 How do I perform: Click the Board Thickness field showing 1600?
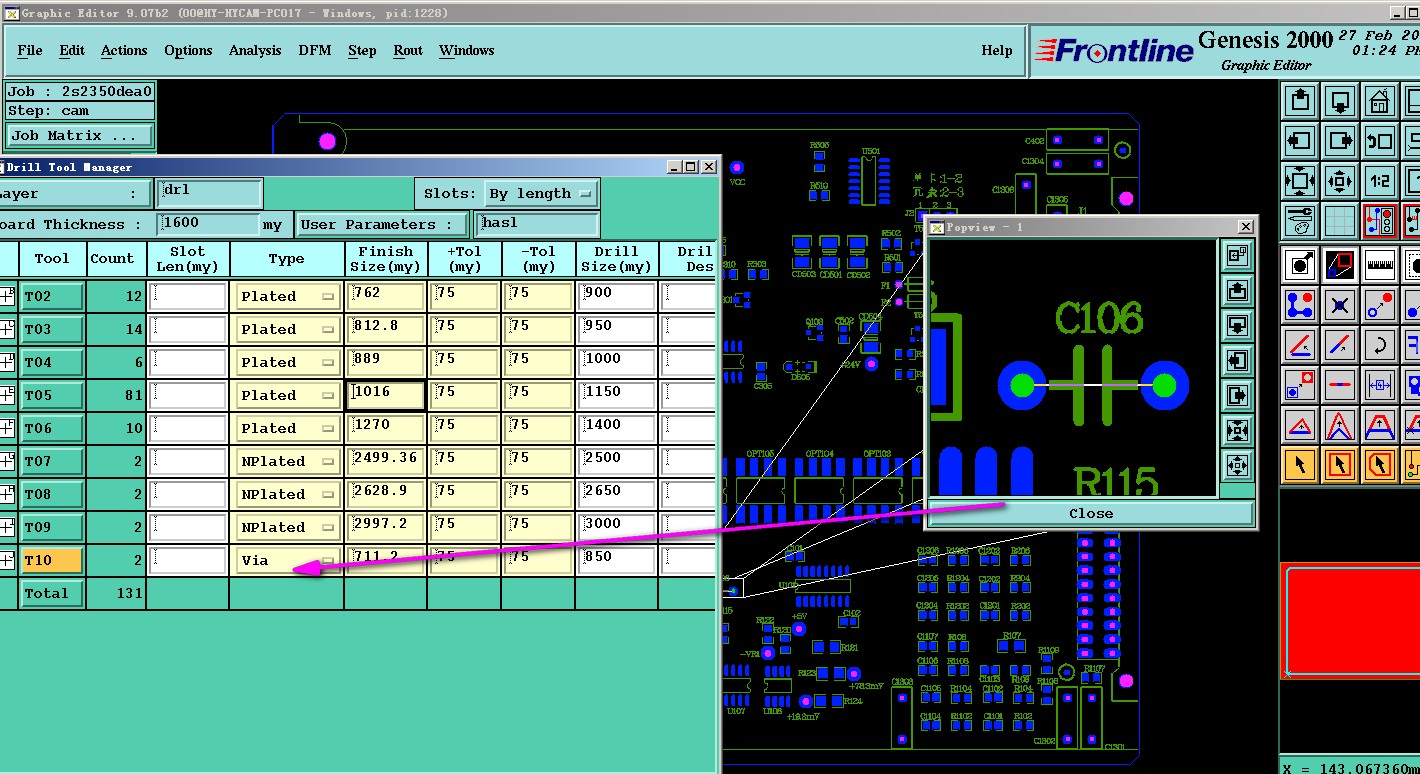pos(208,225)
